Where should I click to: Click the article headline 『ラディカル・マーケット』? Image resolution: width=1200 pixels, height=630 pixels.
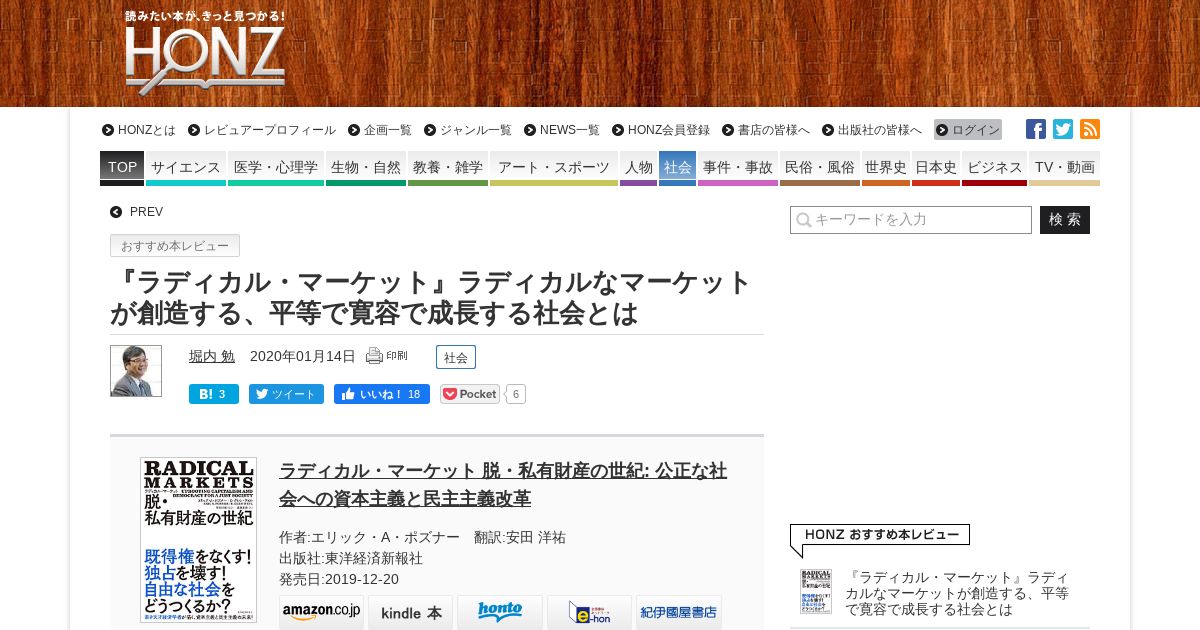(x=430, y=298)
